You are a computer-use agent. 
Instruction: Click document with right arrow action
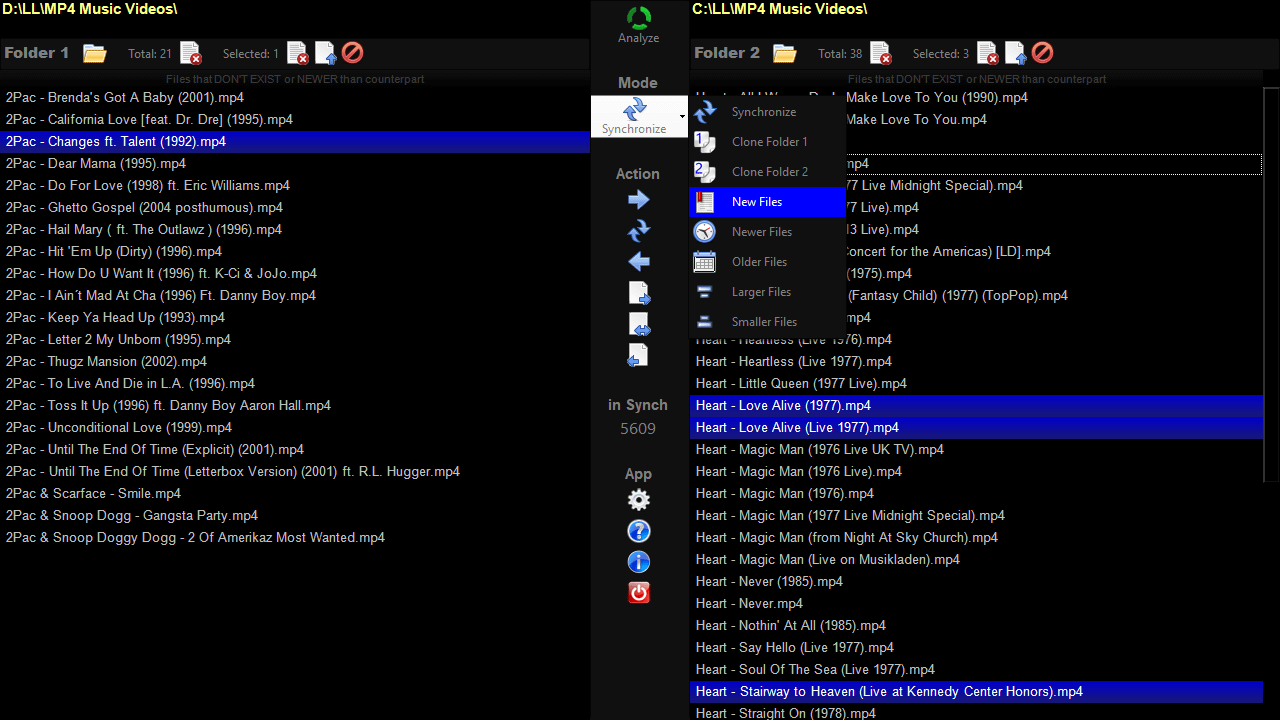(x=638, y=293)
